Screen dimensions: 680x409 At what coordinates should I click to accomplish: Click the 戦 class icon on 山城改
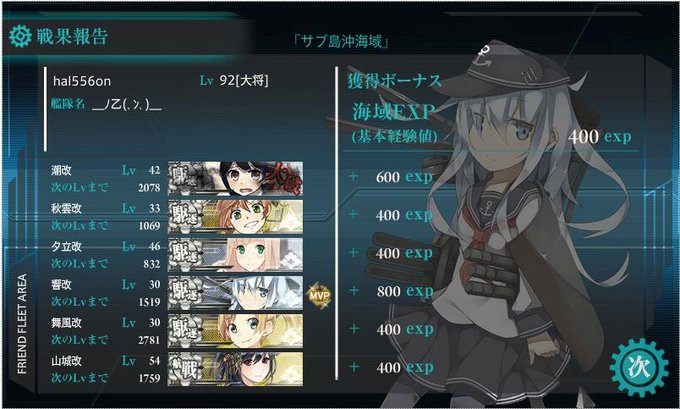[186, 369]
